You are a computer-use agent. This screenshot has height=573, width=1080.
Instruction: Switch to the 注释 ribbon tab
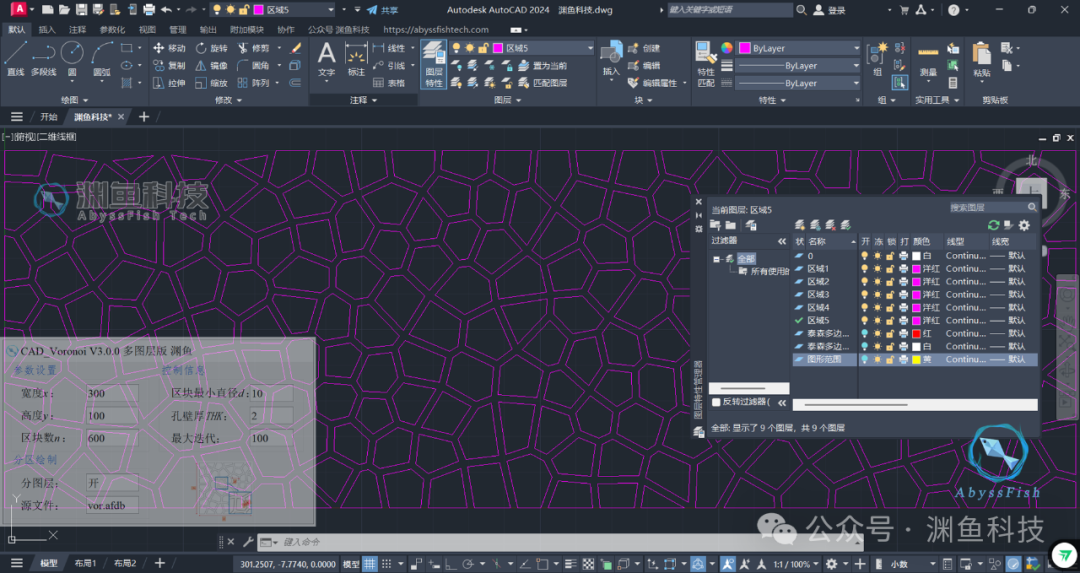pos(77,30)
